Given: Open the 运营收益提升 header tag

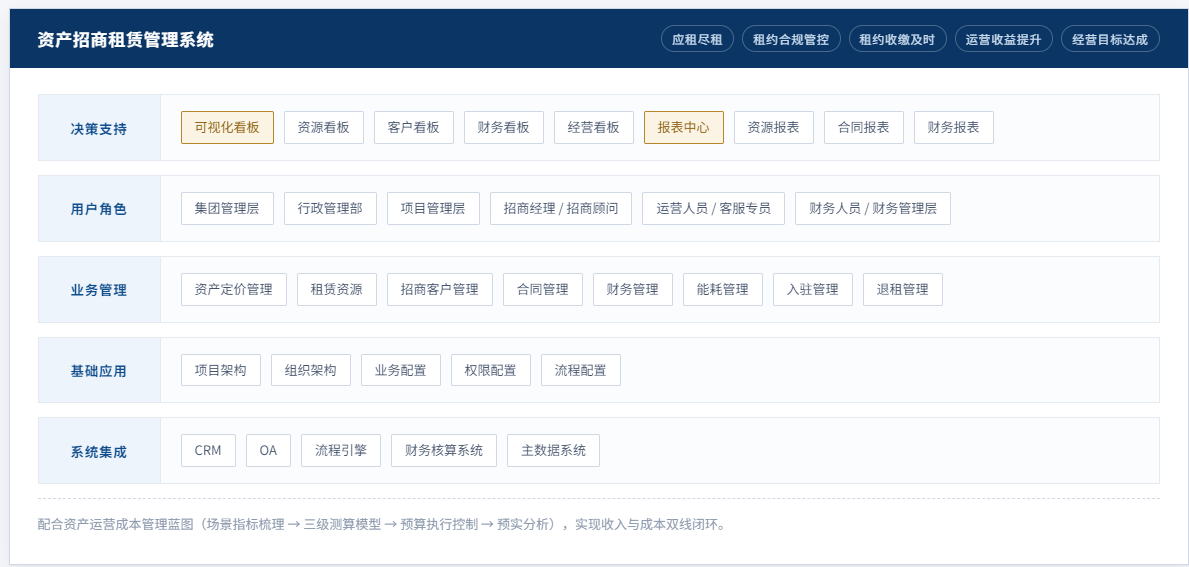Looking at the screenshot, I should click(1003, 39).
